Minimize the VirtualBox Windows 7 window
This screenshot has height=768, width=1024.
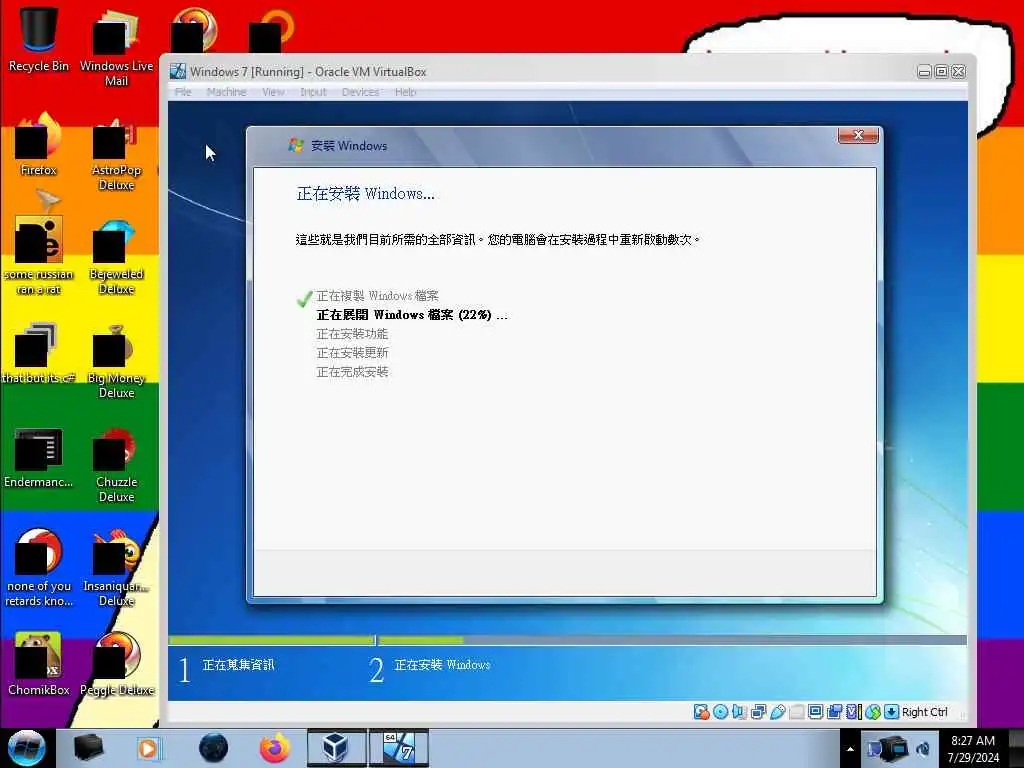(924, 72)
